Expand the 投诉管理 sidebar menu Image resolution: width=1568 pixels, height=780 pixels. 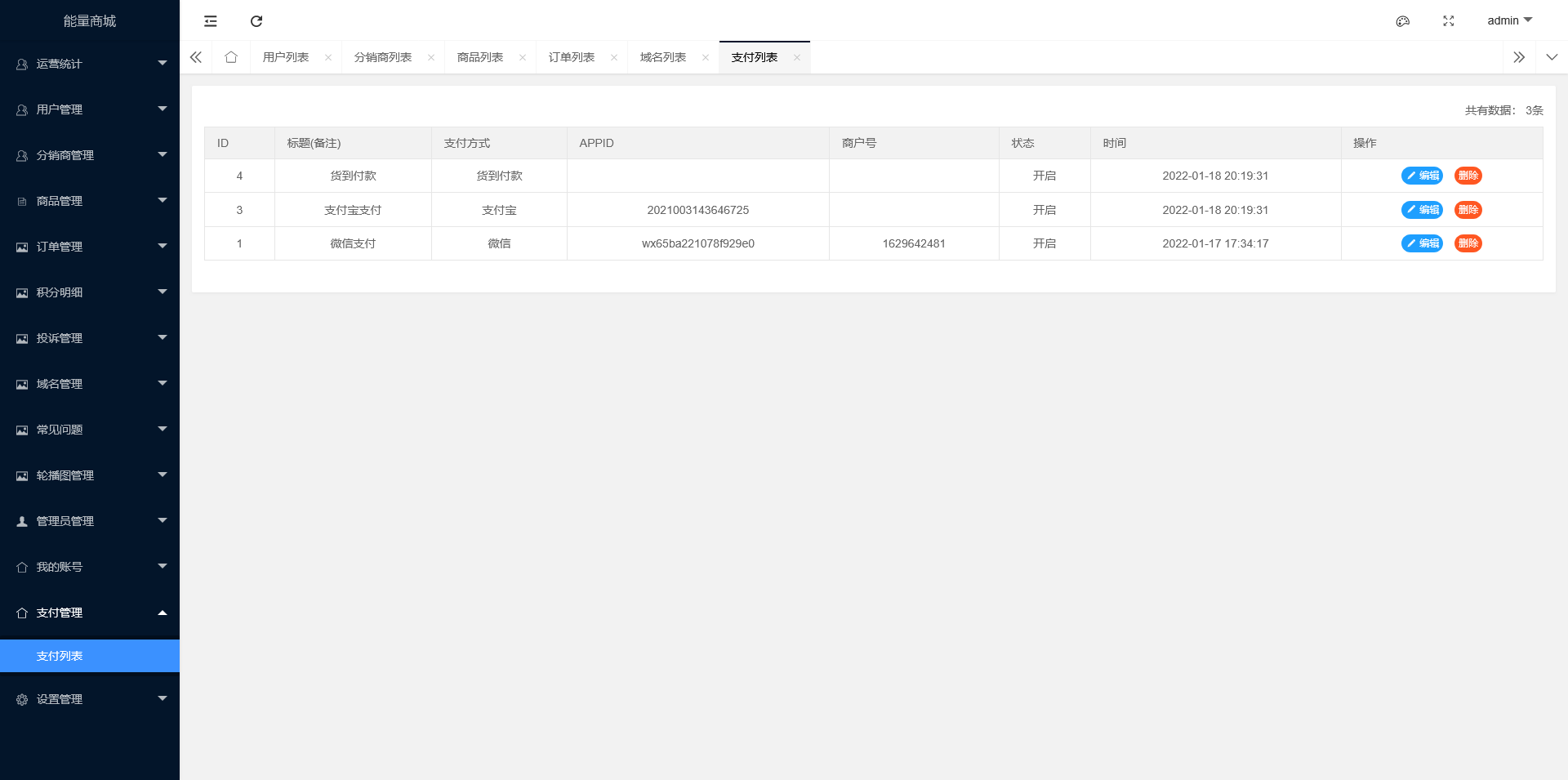(90, 338)
